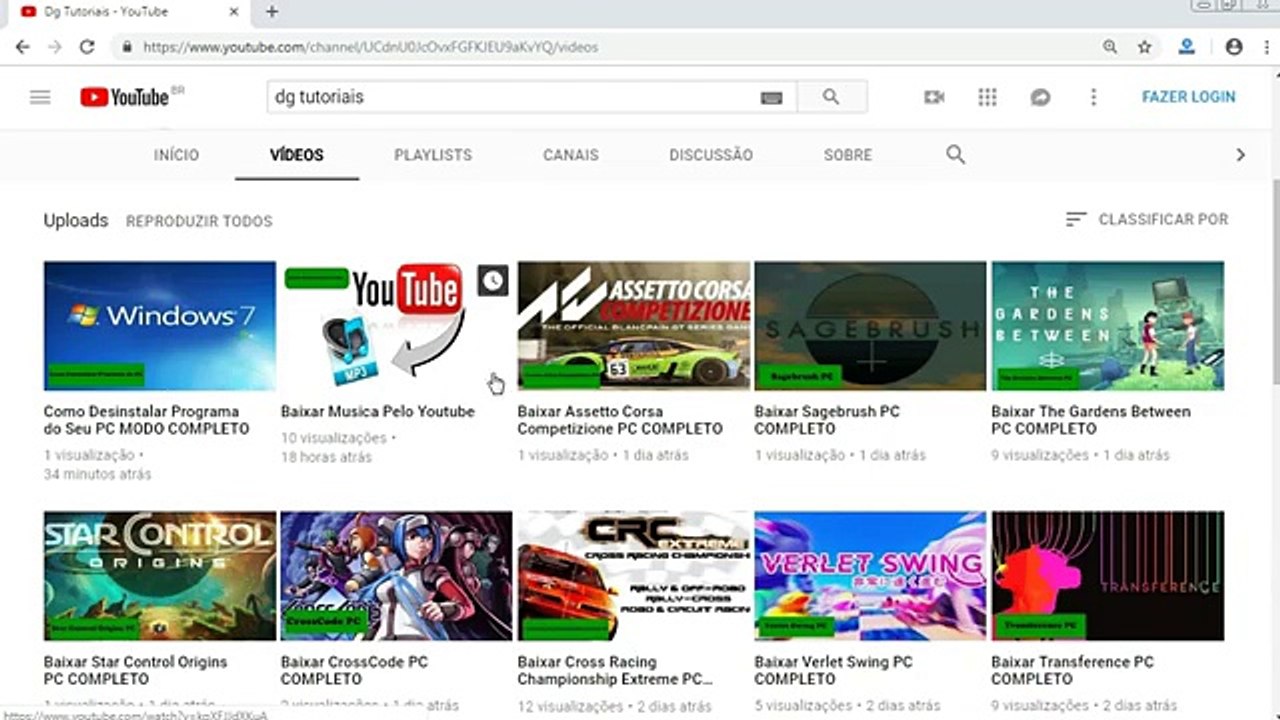
Task: Click the CrossCode video thumbnail
Action: 397,576
